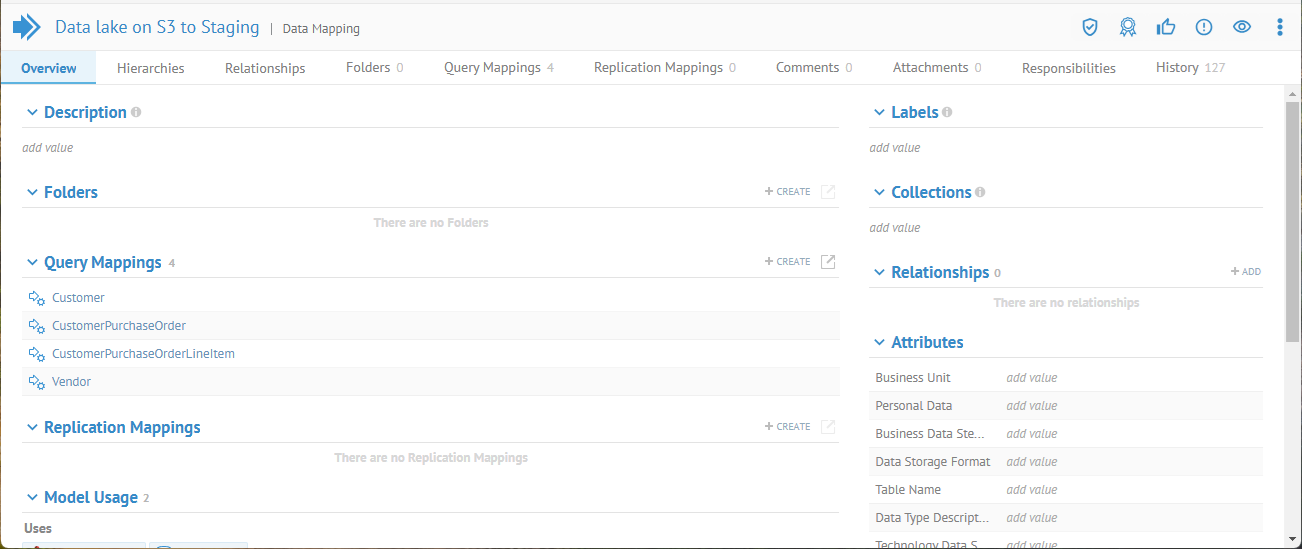Collapse the Description section

pos(32,113)
